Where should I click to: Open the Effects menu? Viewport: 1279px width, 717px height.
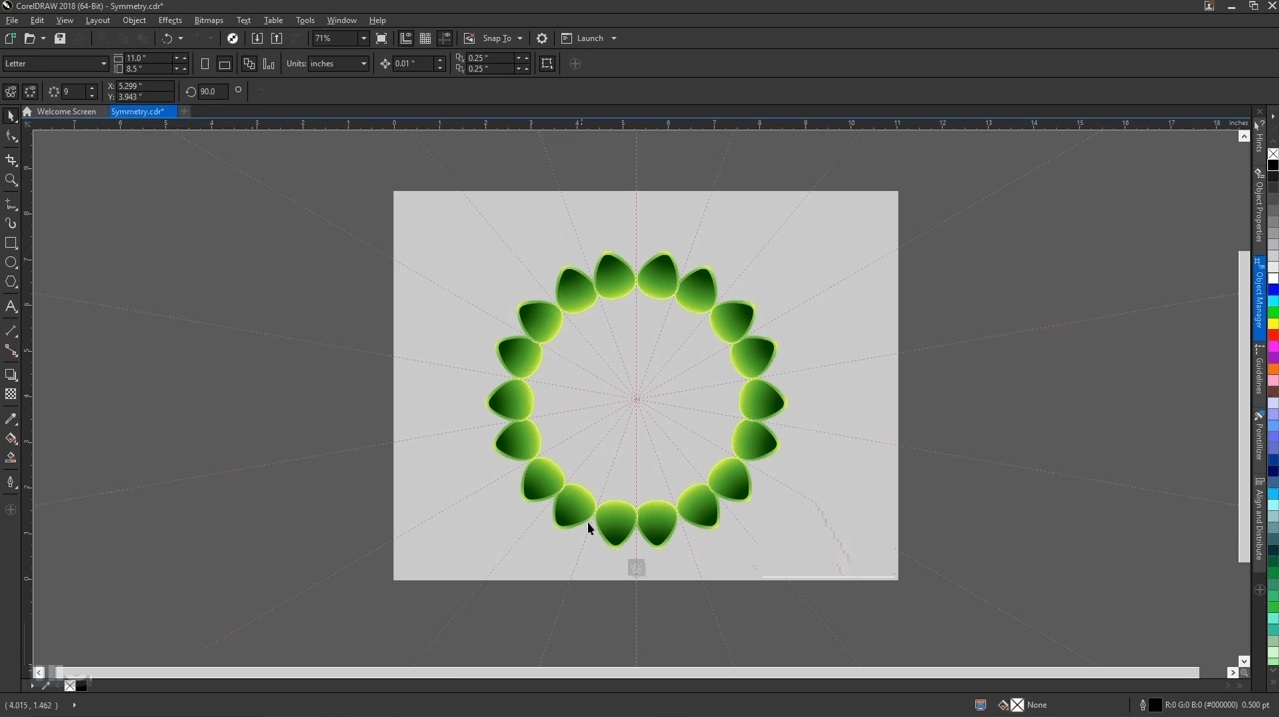tap(170, 20)
